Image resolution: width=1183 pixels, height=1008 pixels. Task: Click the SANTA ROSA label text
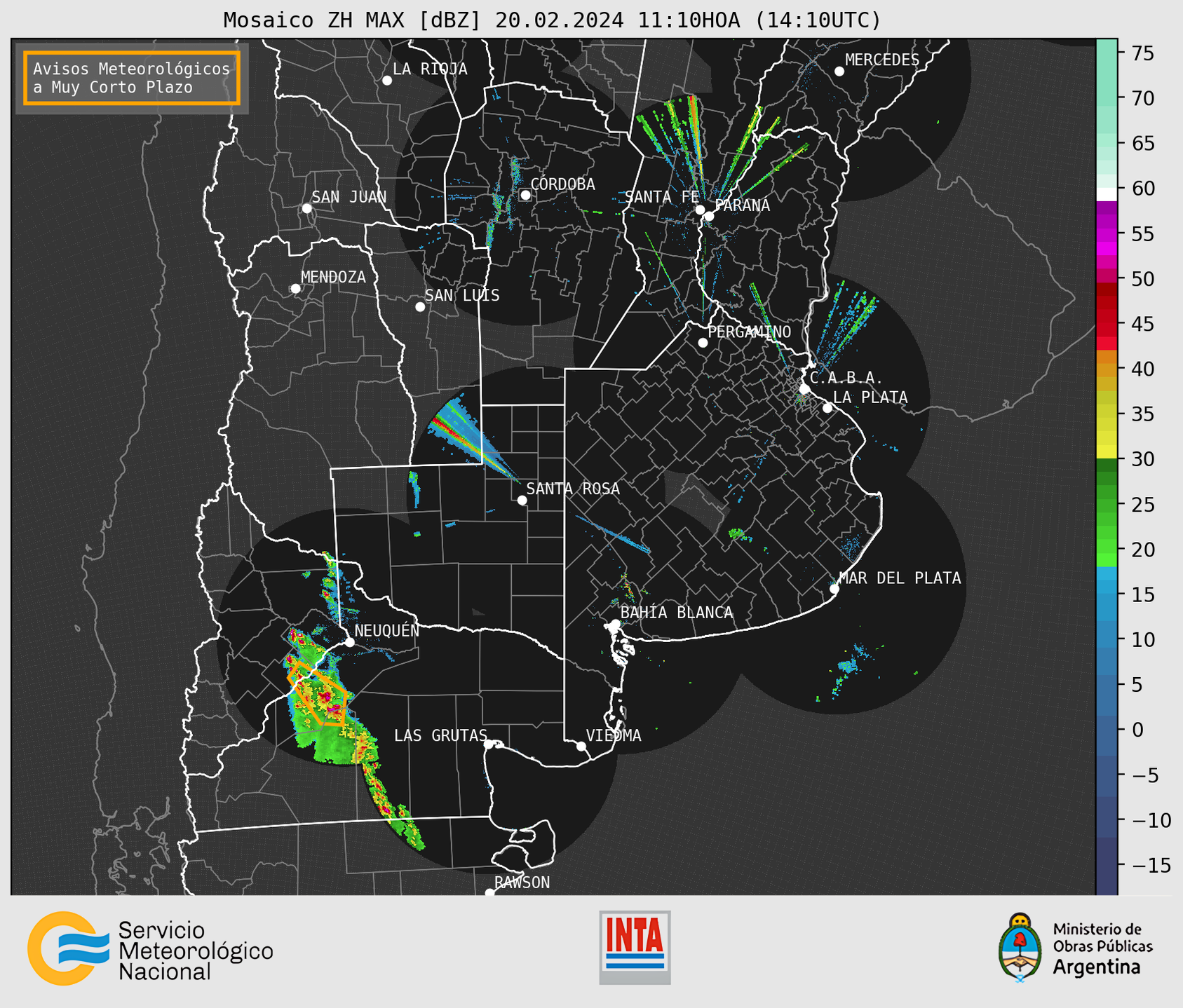[573, 489]
